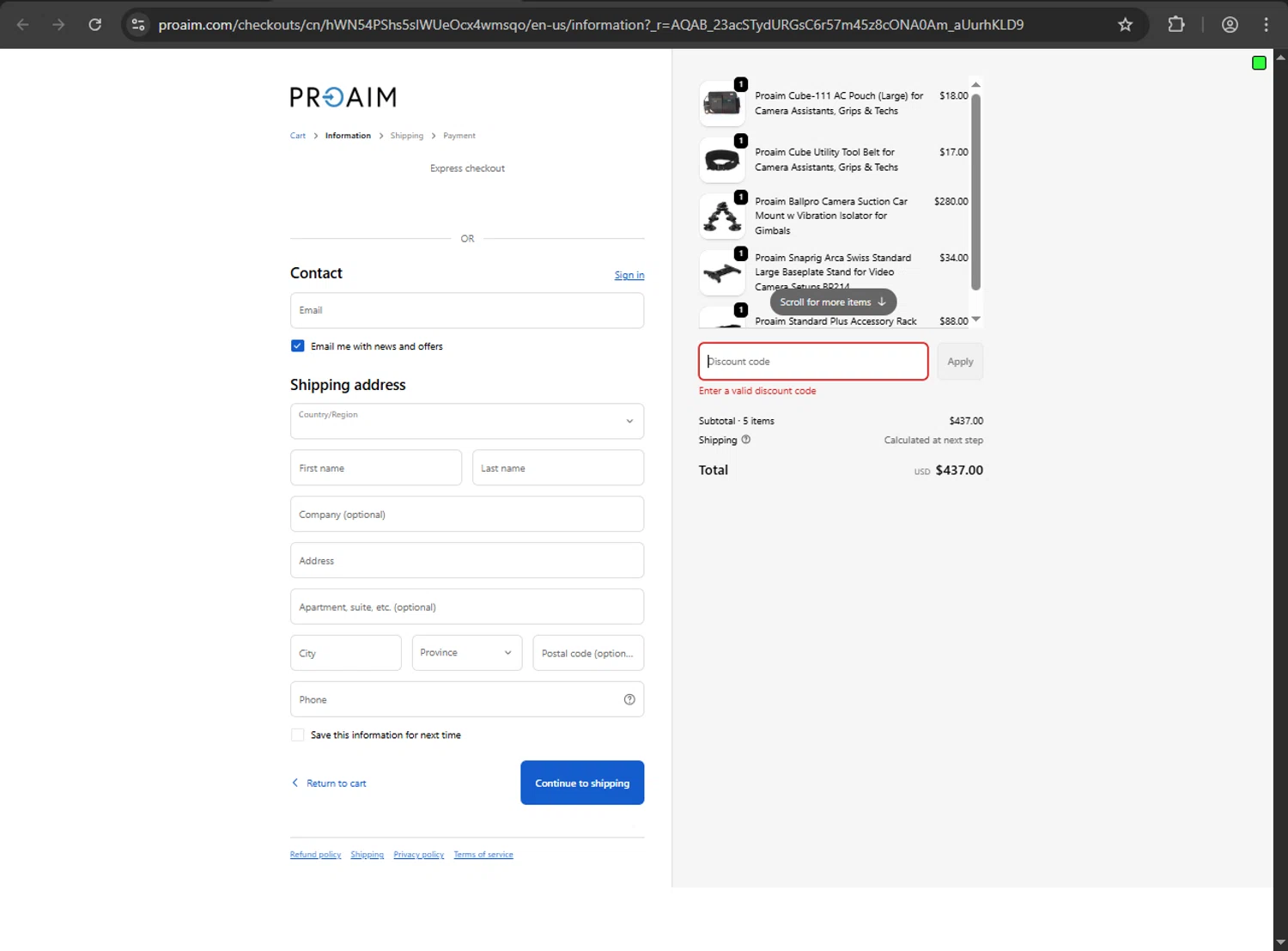Click 'Enter a valid discount code' error text

[x=757, y=391]
